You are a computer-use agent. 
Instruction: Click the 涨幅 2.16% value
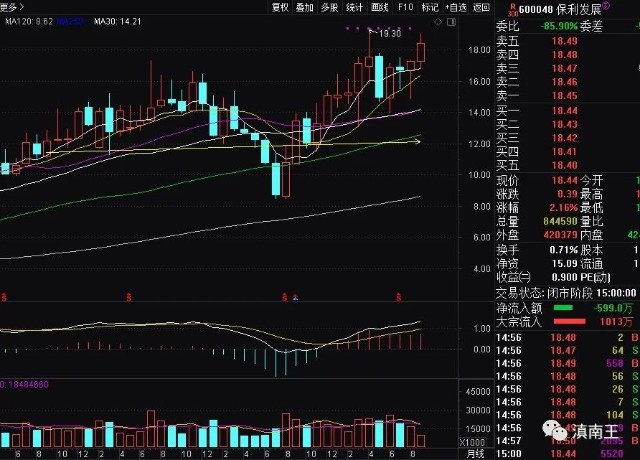pyautogui.click(x=563, y=208)
